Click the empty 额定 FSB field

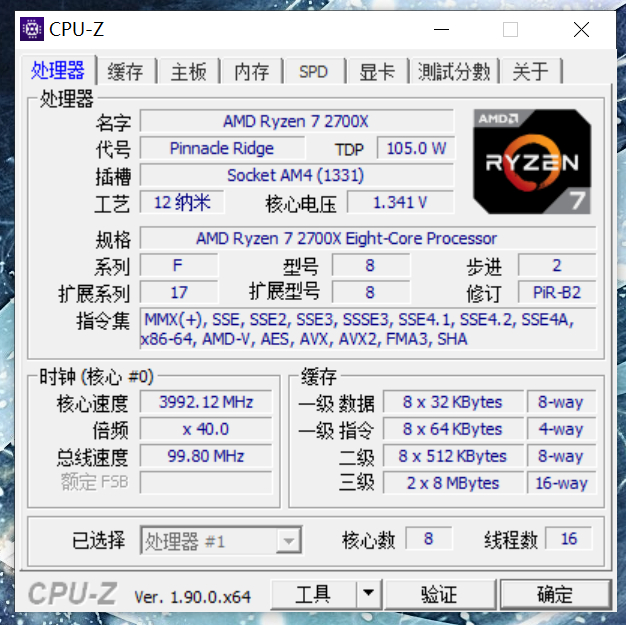206,482
